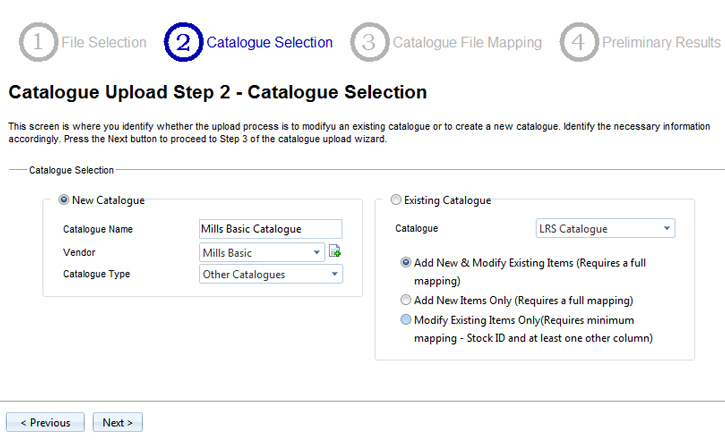The height and width of the screenshot is (441, 725).
Task: Open the Vendor dropdown showing Mills Basic
Action: [263, 252]
